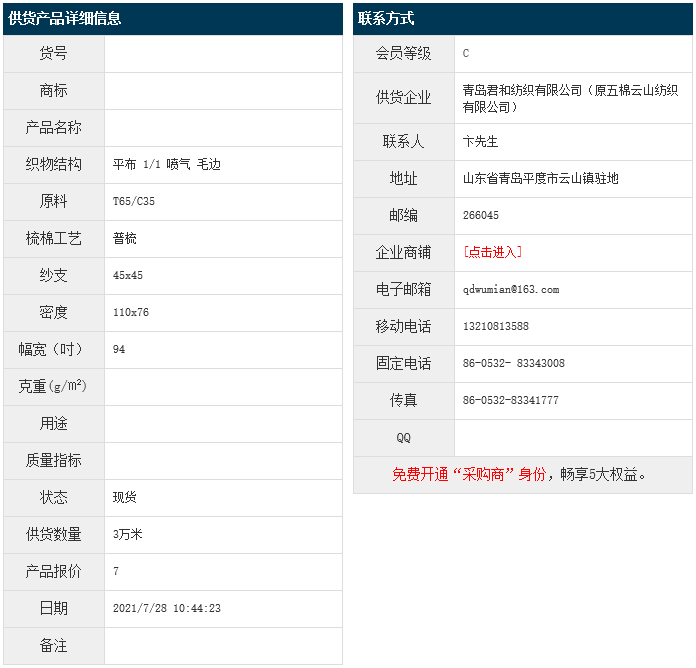Viewport: 696px width, 668px height.
Task: Click the mobile number 13210813588
Action: click(495, 326)
